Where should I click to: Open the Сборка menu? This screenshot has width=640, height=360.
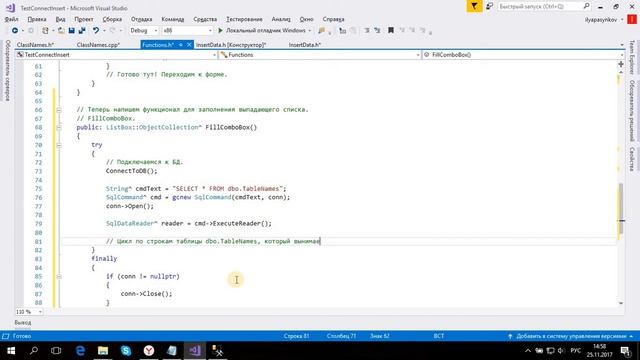coord(112,19)
